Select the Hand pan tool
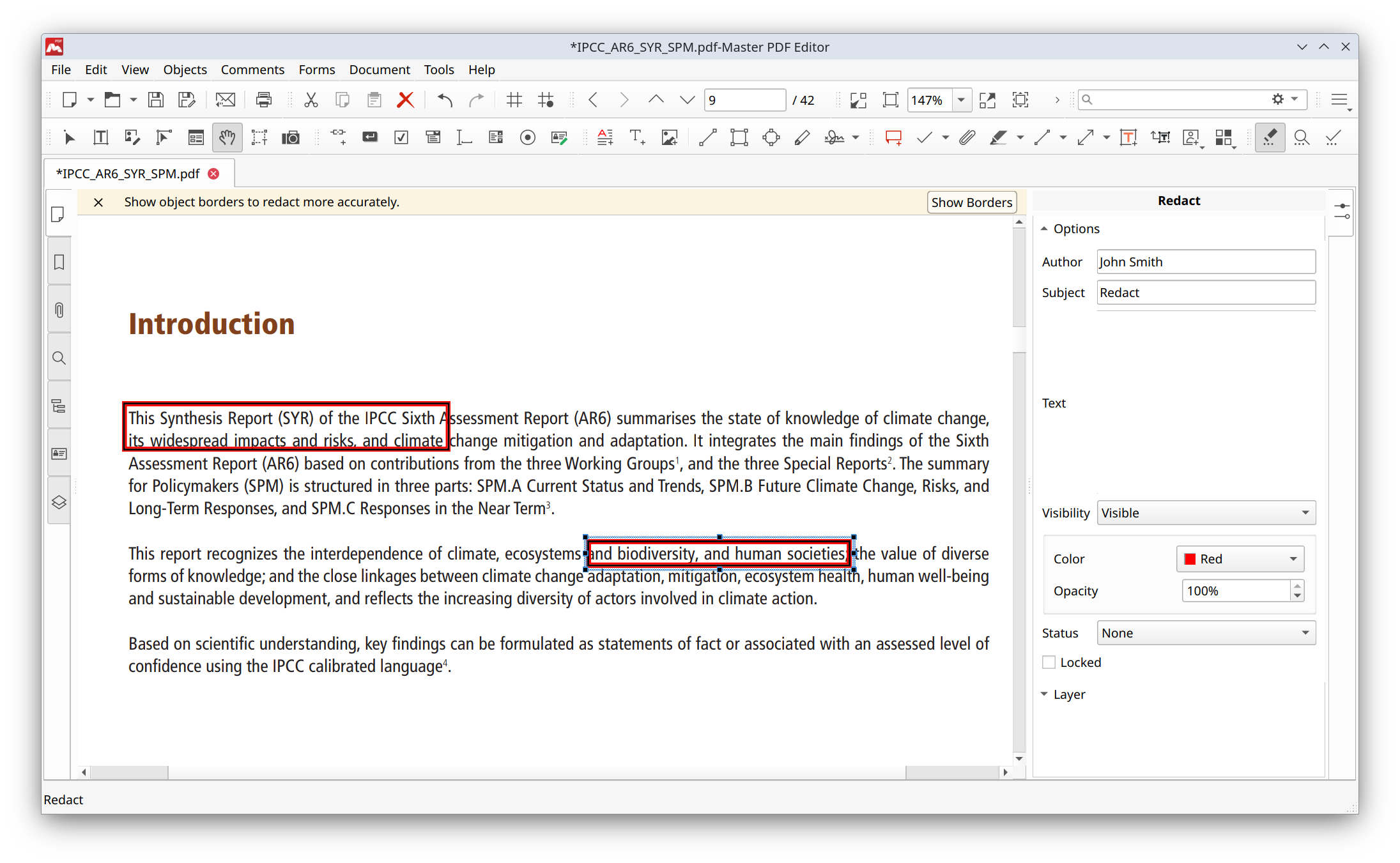 coord(227,137)
